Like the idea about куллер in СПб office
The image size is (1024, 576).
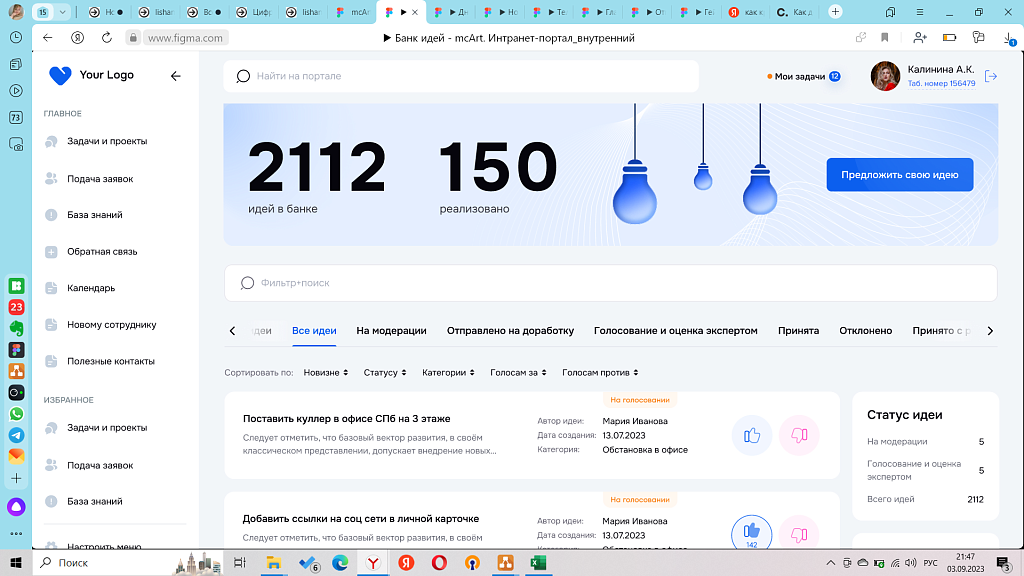pyautogui.click(x=752, y=436)
